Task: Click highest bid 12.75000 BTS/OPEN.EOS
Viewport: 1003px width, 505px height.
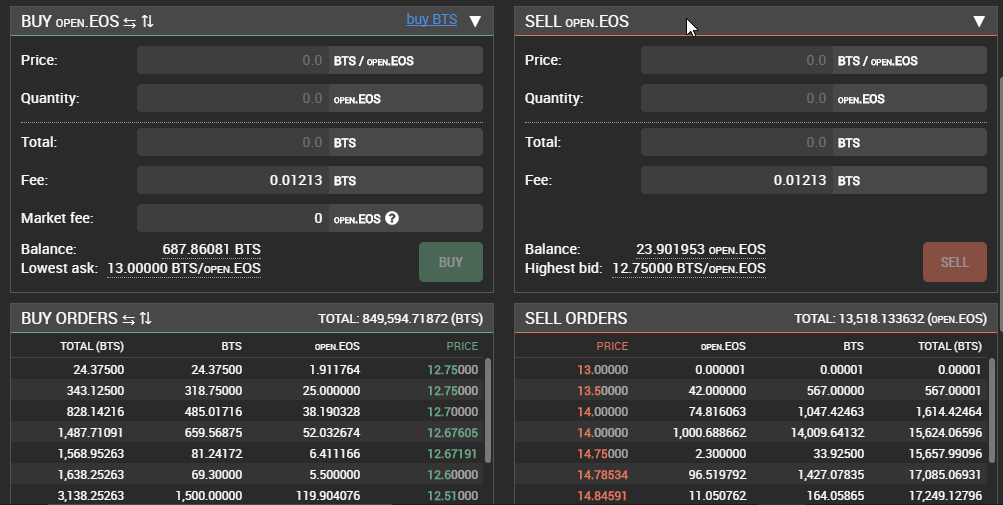Action: pyautogui.click(x=689, y=269)
